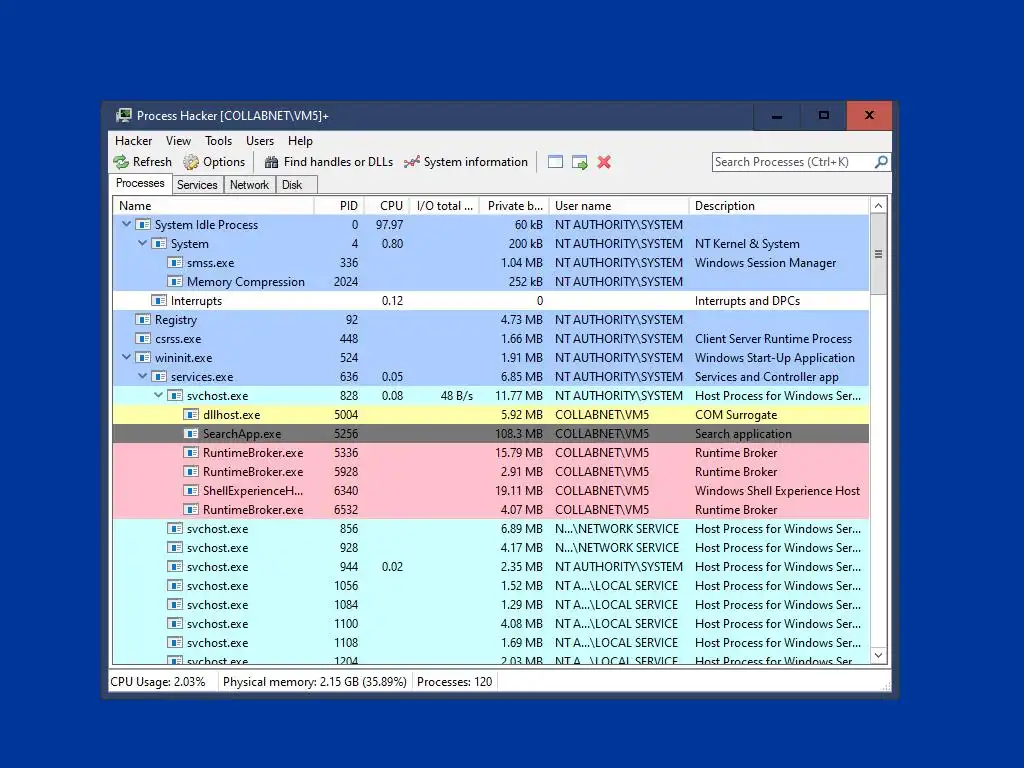Click 'Windows Shell Experience Host' description
The height and width of the screenshot is (768, 1024).
[x=777, y=490]
